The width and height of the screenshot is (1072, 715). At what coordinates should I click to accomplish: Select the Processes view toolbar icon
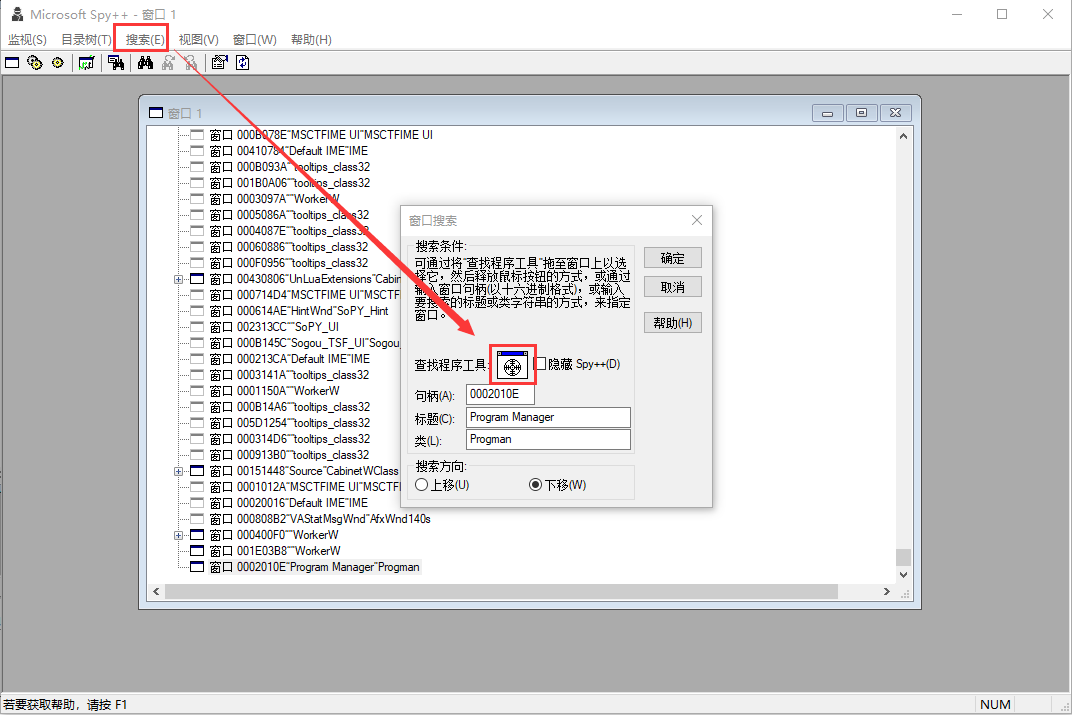pos(34,62)
